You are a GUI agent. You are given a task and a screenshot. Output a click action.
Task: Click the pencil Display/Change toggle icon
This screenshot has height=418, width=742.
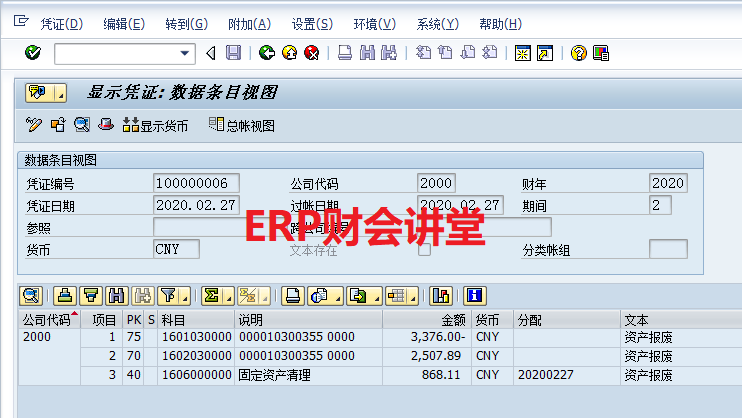34,125
